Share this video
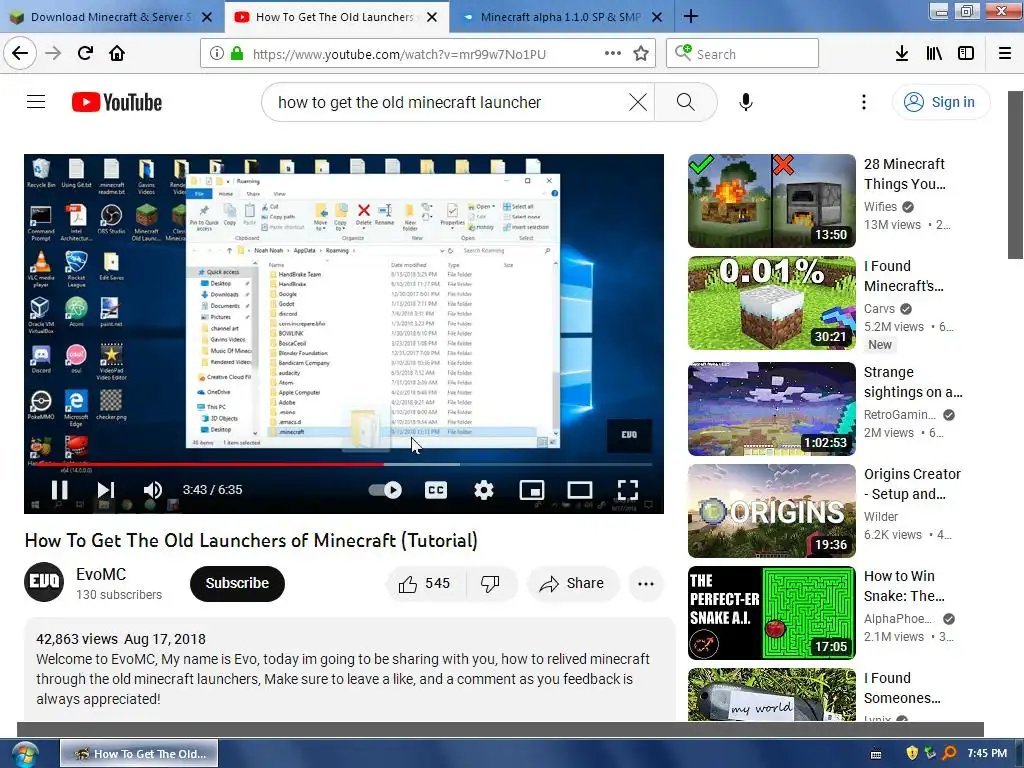 571,583
